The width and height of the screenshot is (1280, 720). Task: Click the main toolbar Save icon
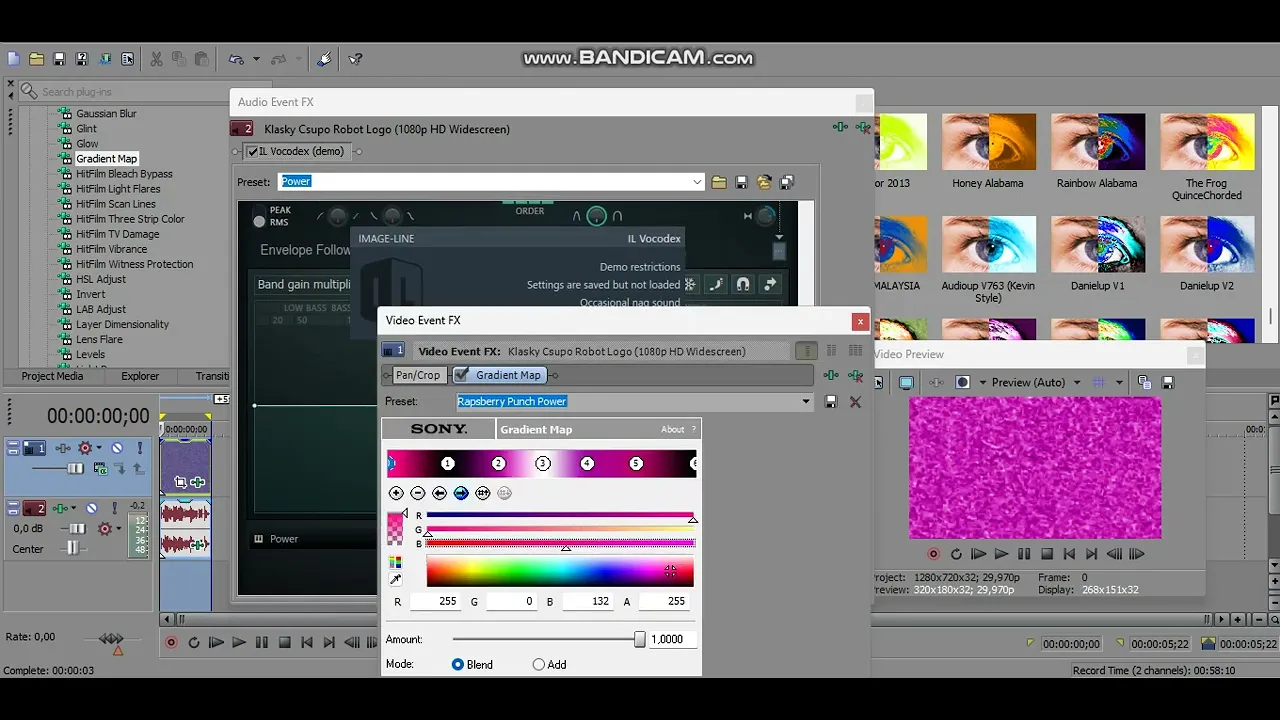click(59, 59)
